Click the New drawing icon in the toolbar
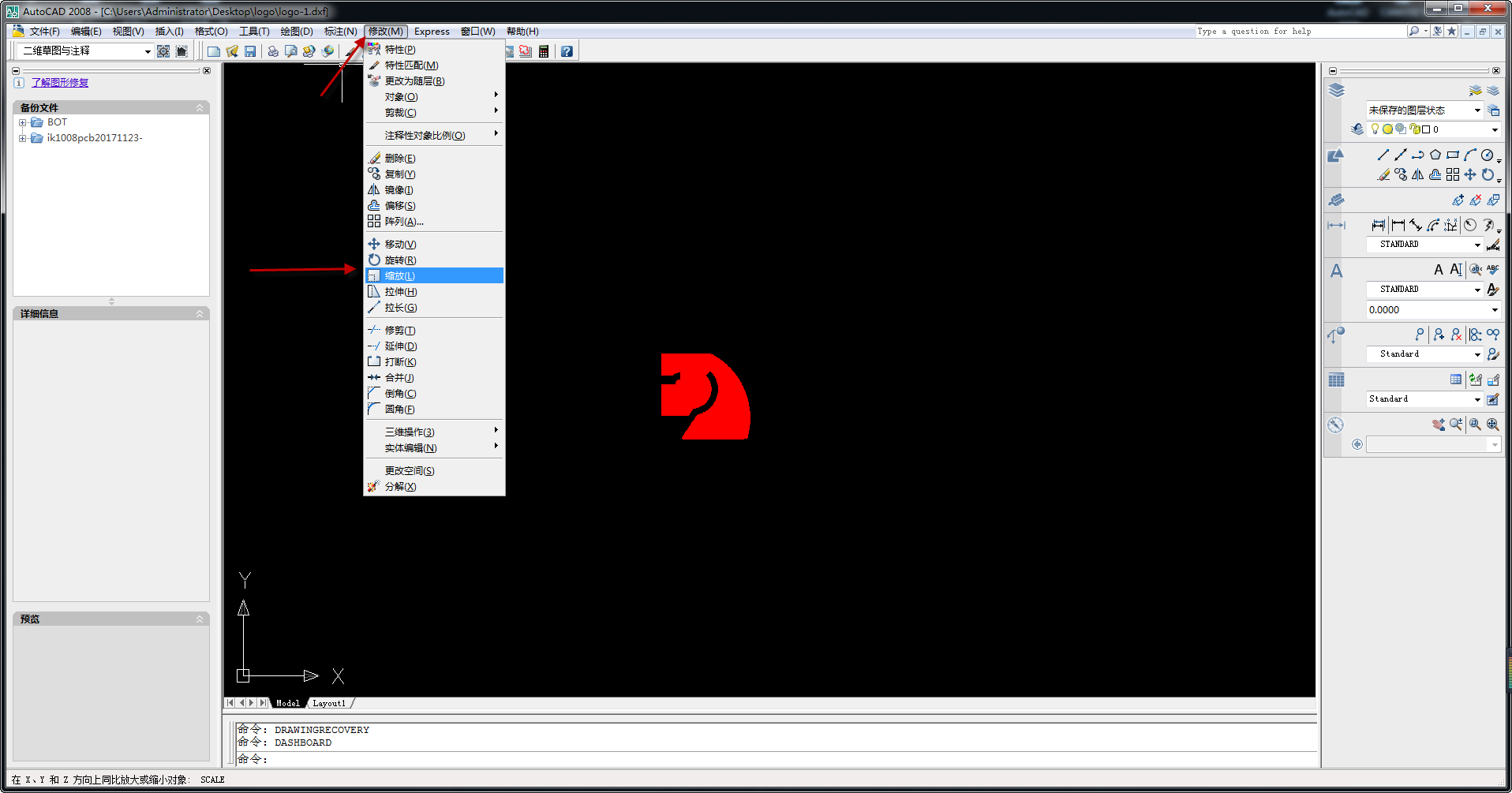 tap(214, 51)
